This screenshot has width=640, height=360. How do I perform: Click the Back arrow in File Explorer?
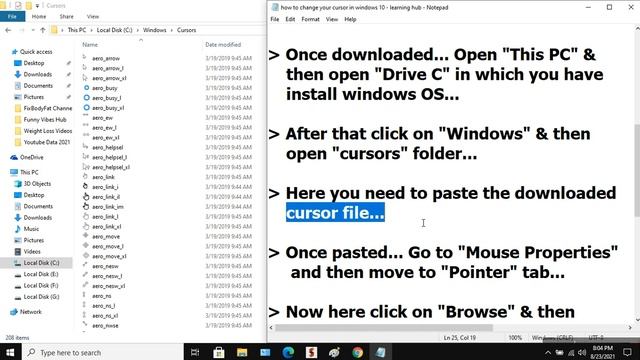8,30
